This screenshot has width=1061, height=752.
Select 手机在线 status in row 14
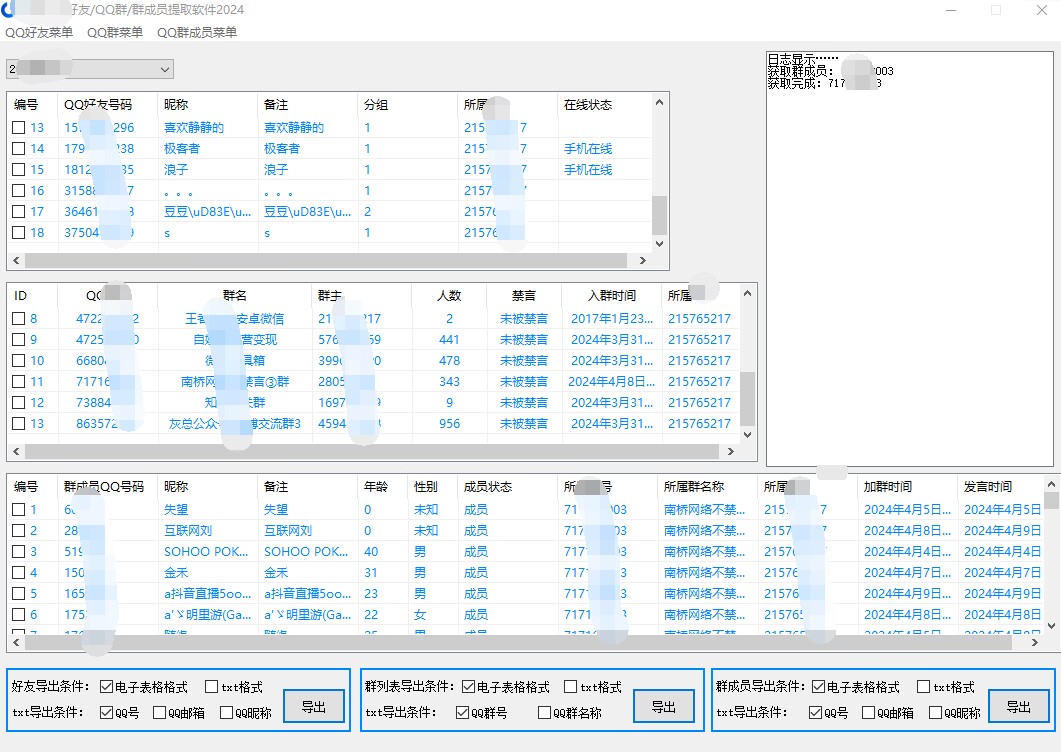(x=588, y=148)
